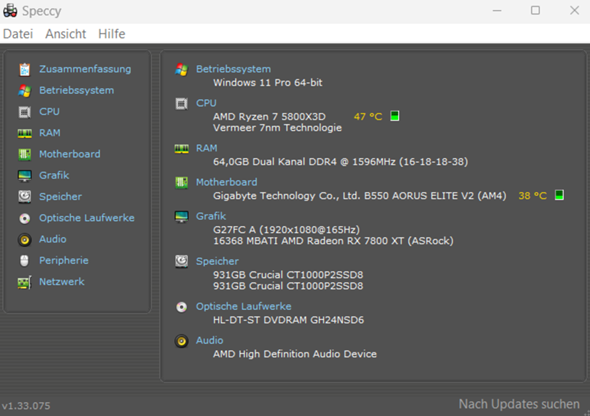Click the version number v1.33.075
Viewport: 590px width, 416px height.
[26, 406]
